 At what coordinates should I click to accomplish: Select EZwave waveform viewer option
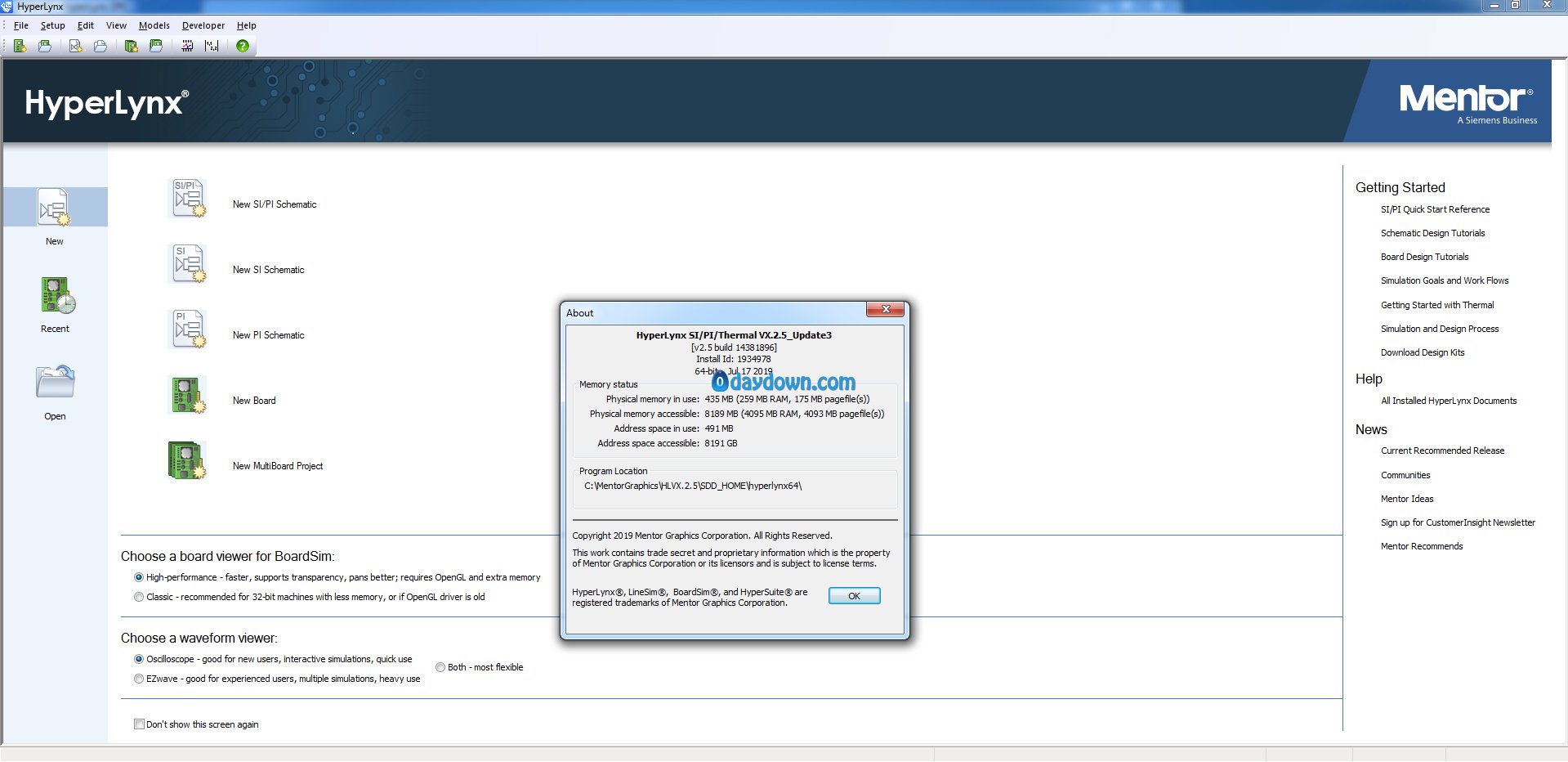click(139, 679)
